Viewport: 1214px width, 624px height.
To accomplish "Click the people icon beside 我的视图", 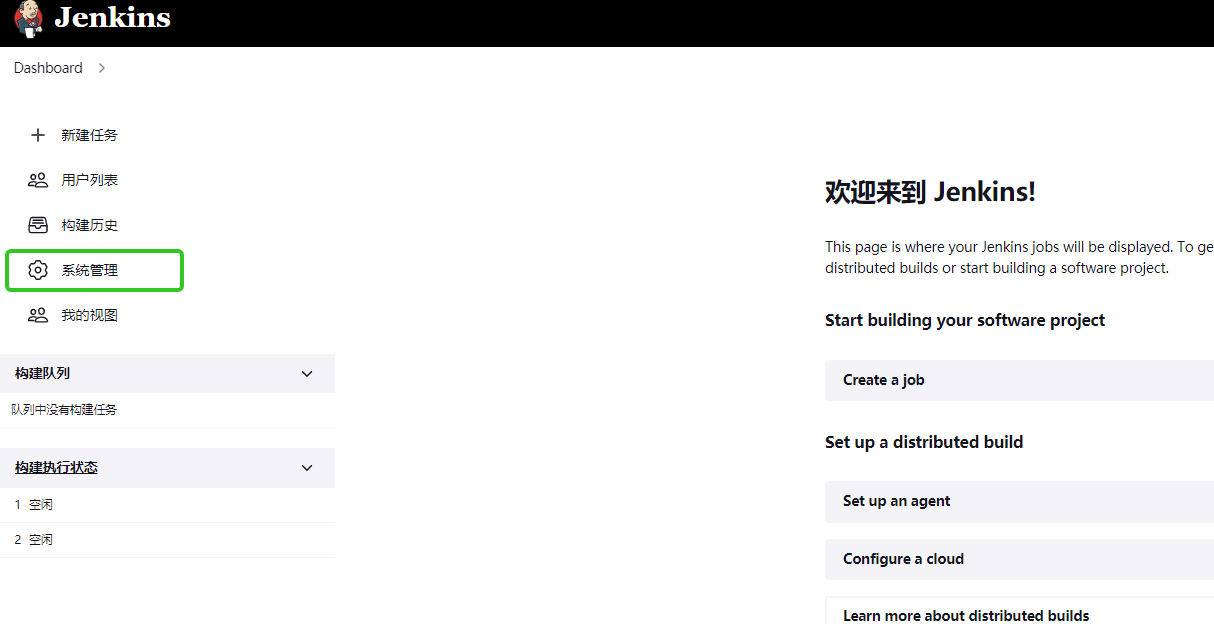I will pyautogui.click(x=38, y=315).
